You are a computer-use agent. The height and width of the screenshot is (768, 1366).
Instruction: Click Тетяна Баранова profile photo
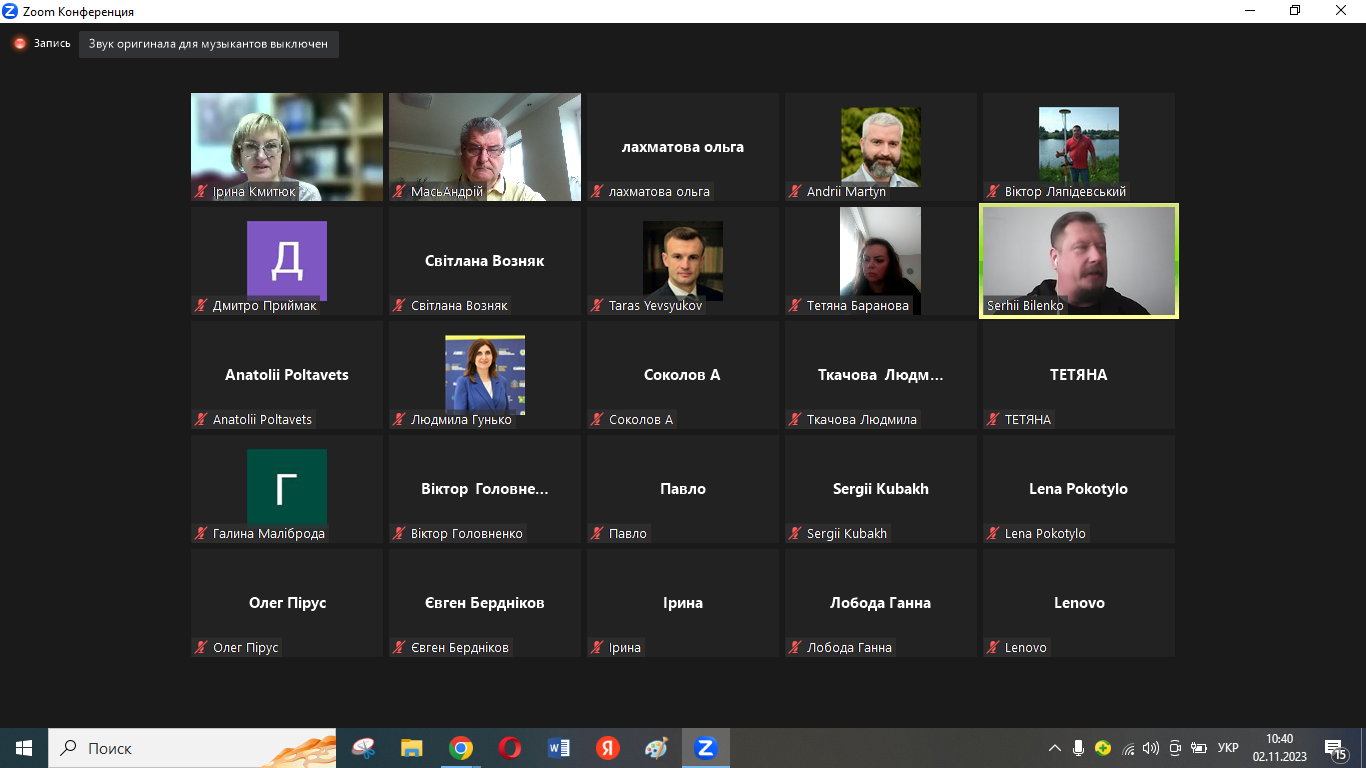[x=881, y=261]
